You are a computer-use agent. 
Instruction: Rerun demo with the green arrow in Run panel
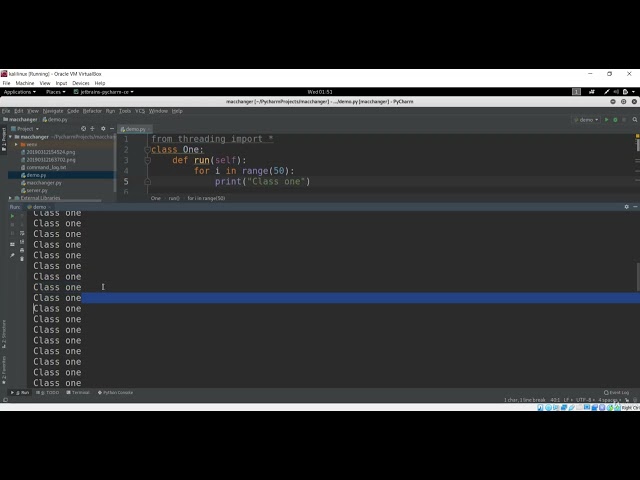point(12,216)
